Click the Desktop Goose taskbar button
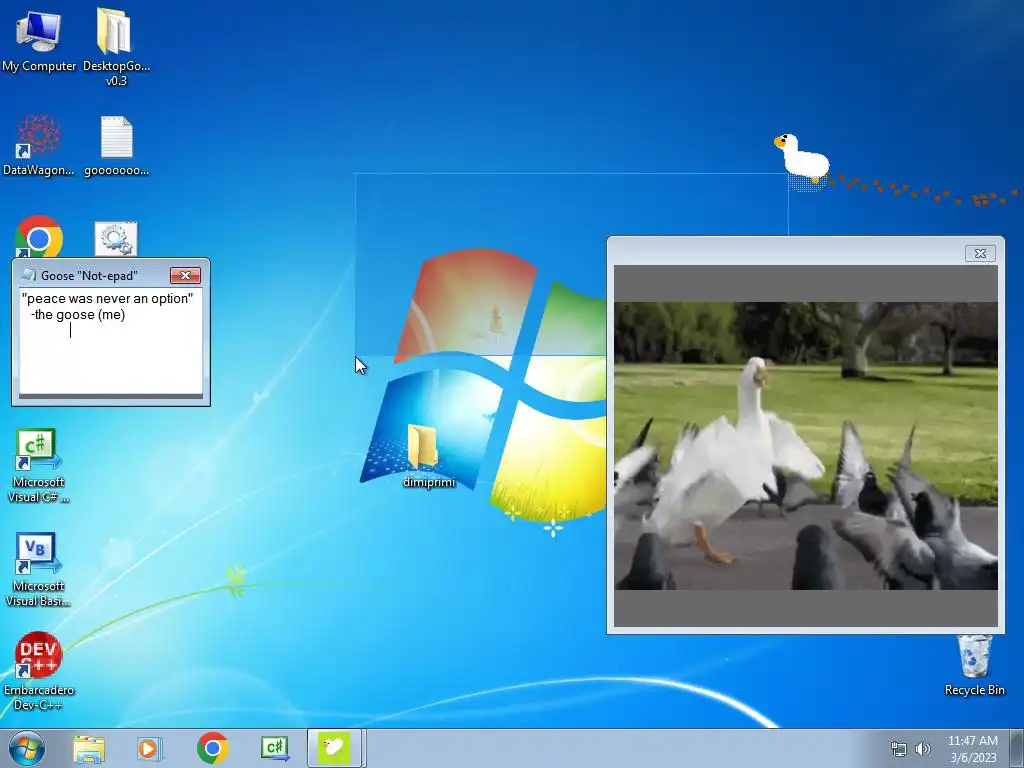The height and width of the screenshot is (768, 1024). click(x=334, y=748)
